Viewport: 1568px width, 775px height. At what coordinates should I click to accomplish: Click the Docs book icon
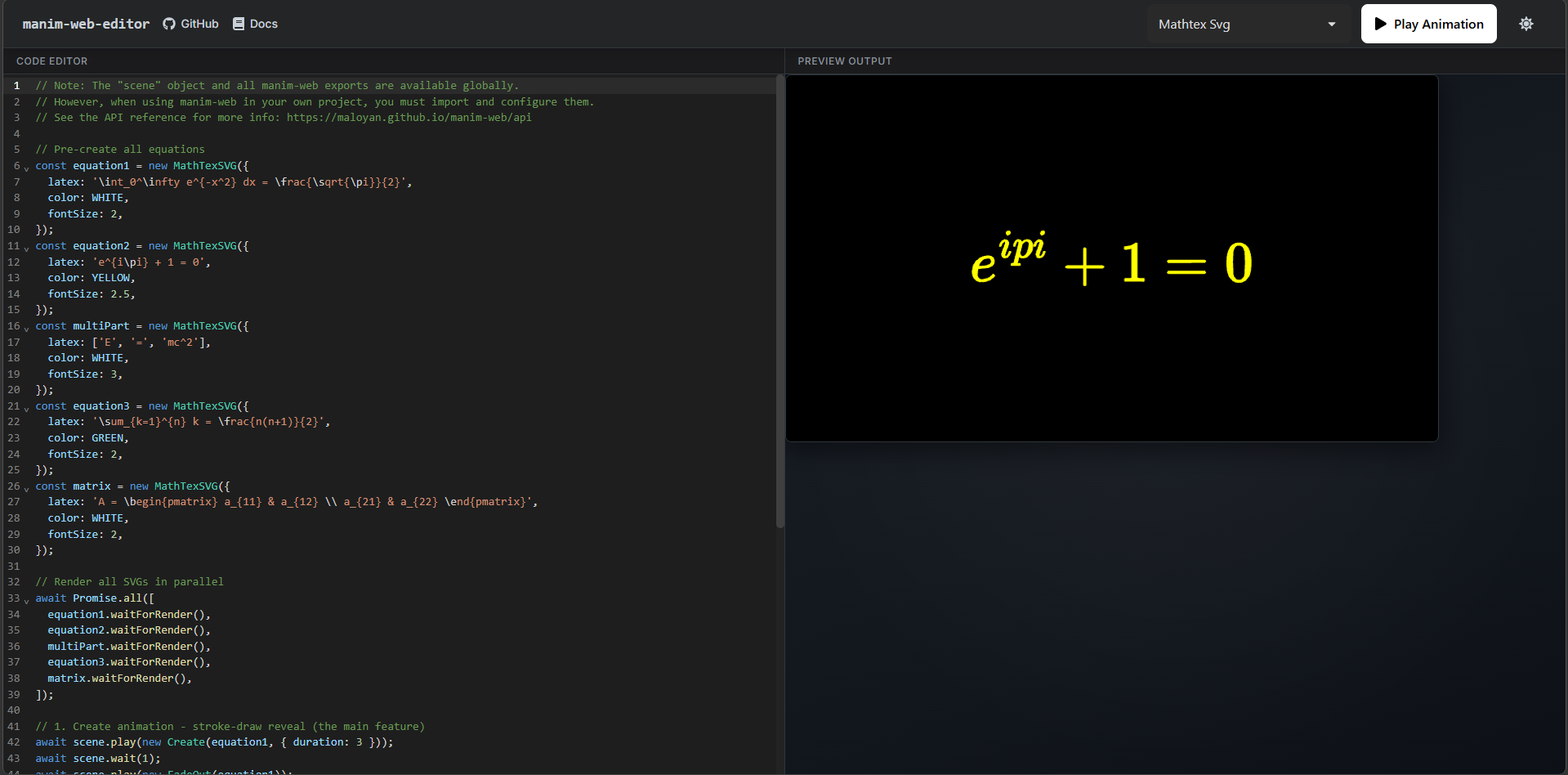(x=239, y=24)
